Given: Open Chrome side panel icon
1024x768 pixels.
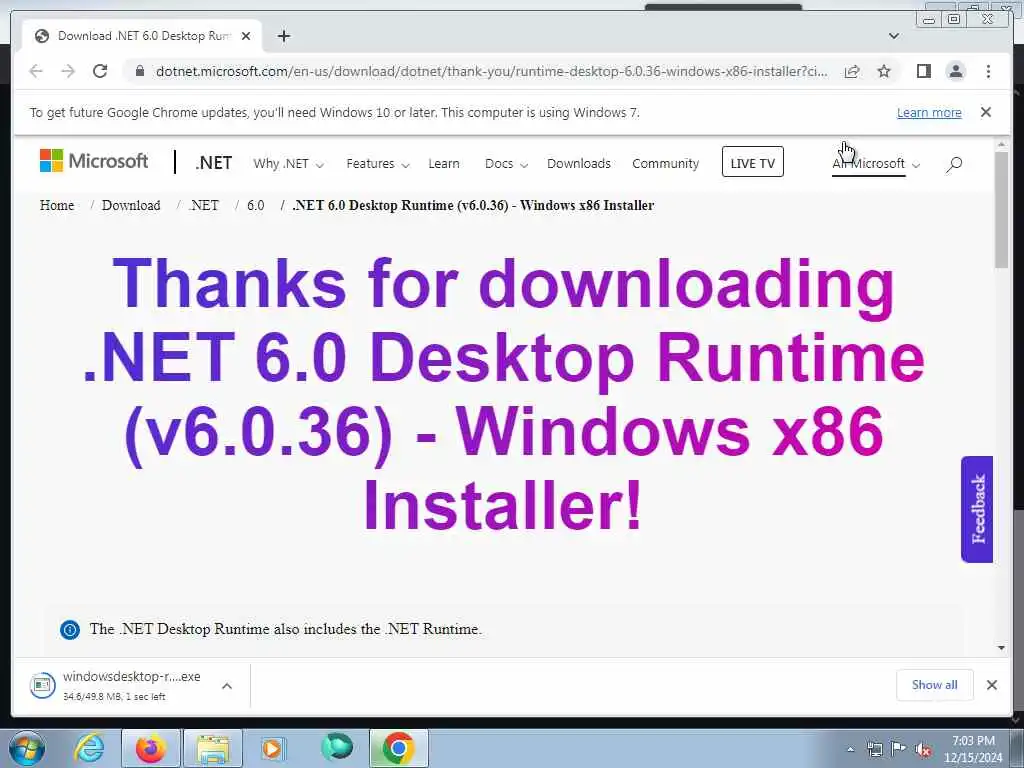Looking at the screenshot, I should point(923,71).
